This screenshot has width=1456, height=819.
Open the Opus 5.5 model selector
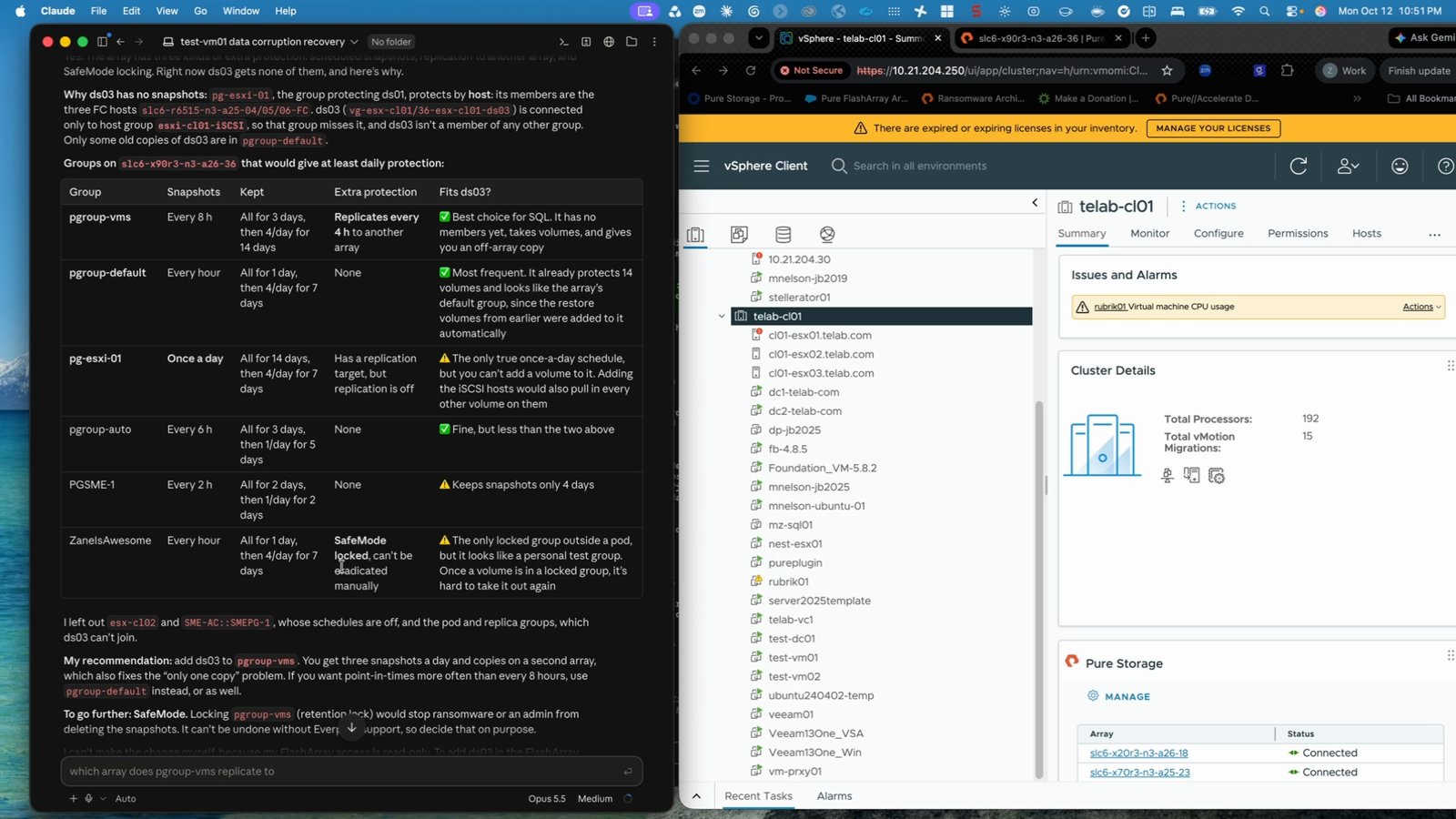pyautogui.click(x=547, y=798)
